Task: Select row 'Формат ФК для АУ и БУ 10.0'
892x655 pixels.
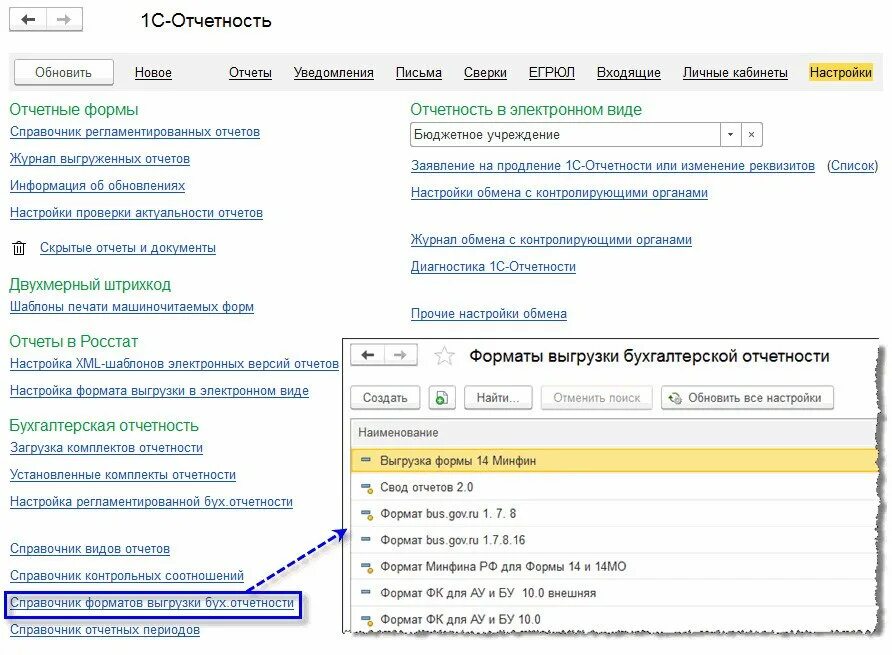Action: point(614,619)
